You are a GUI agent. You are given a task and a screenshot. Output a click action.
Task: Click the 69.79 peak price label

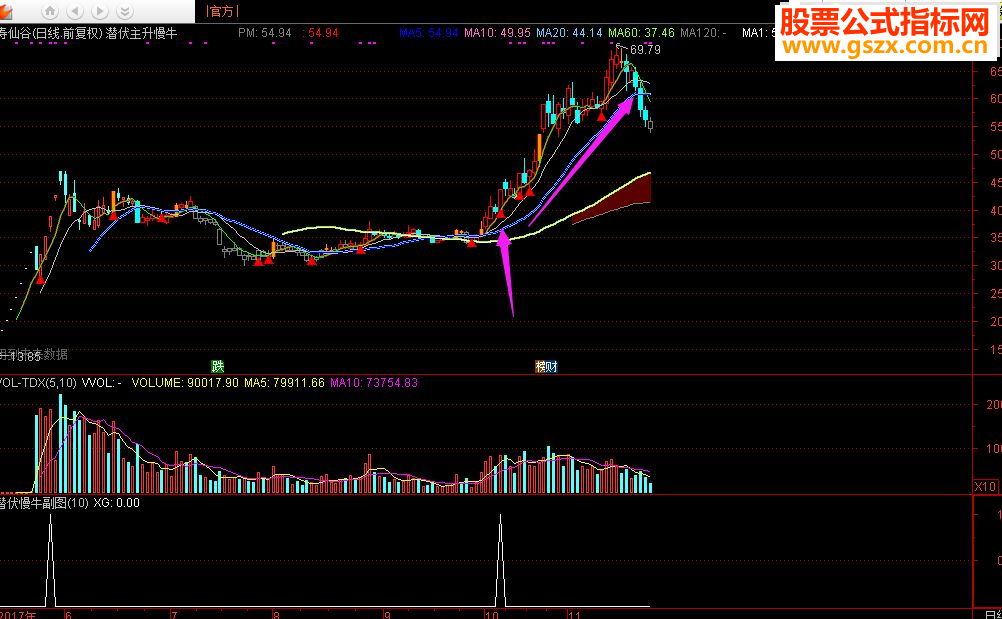coord(645,50)
